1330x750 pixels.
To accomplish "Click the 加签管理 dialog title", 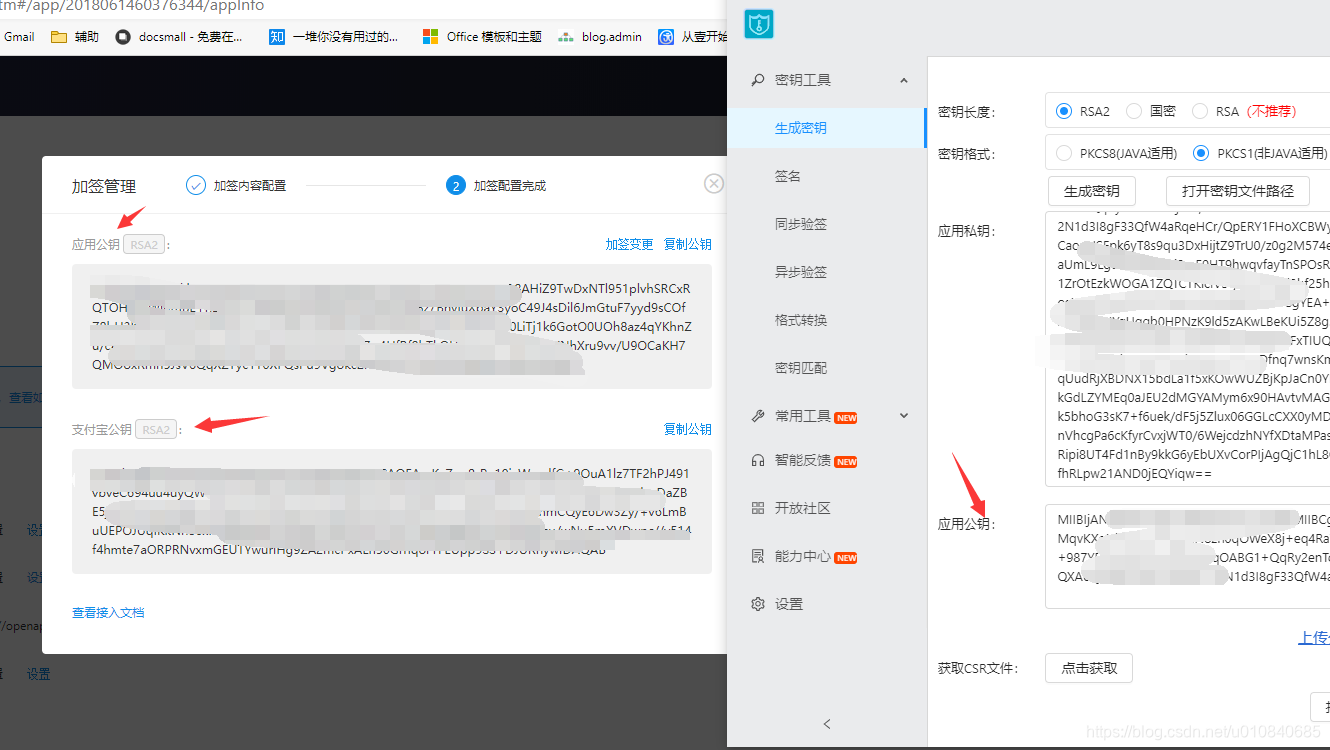I will [104, 186].
